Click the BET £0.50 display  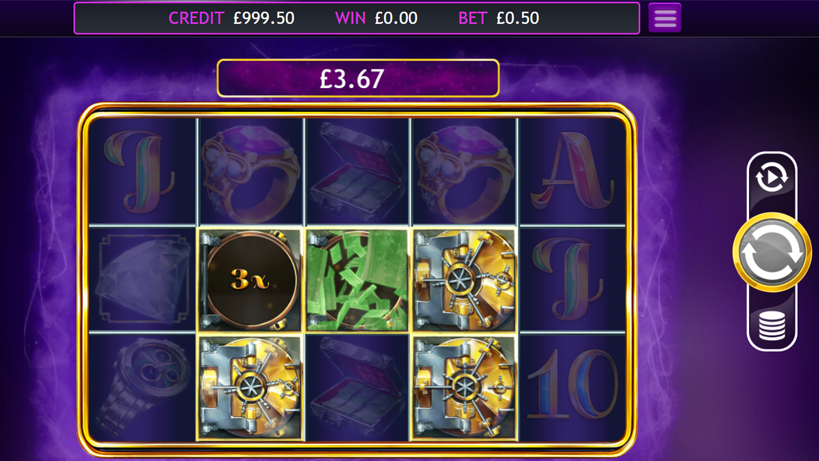coord(499,18)
